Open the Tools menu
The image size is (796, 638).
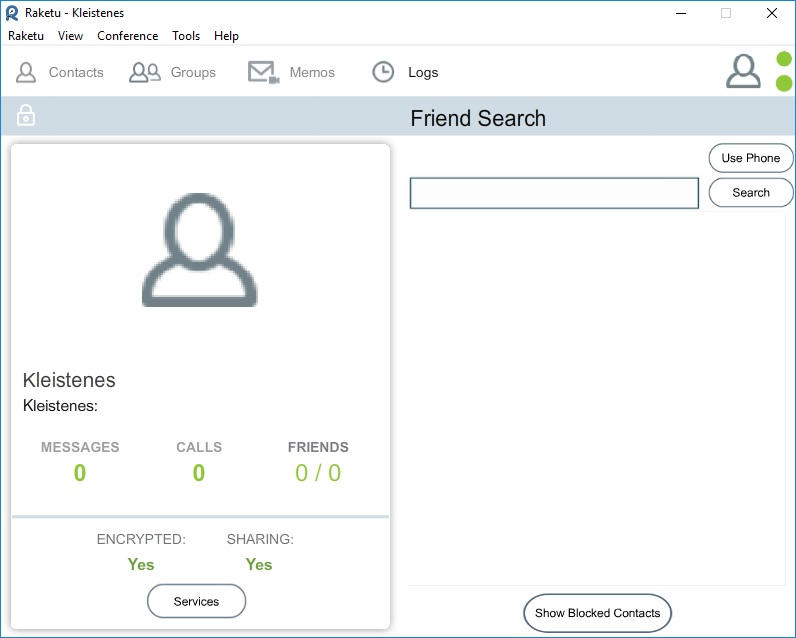click(186, 36)
